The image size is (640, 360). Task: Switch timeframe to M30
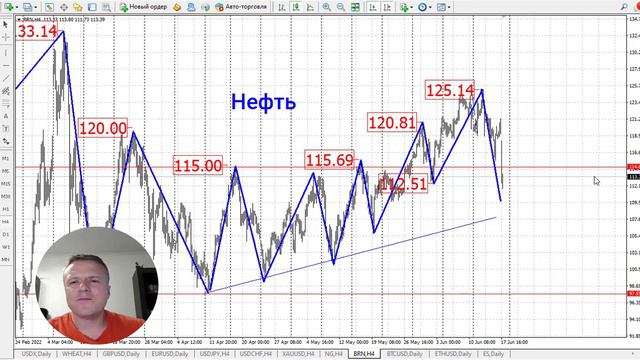click(6, 196)
